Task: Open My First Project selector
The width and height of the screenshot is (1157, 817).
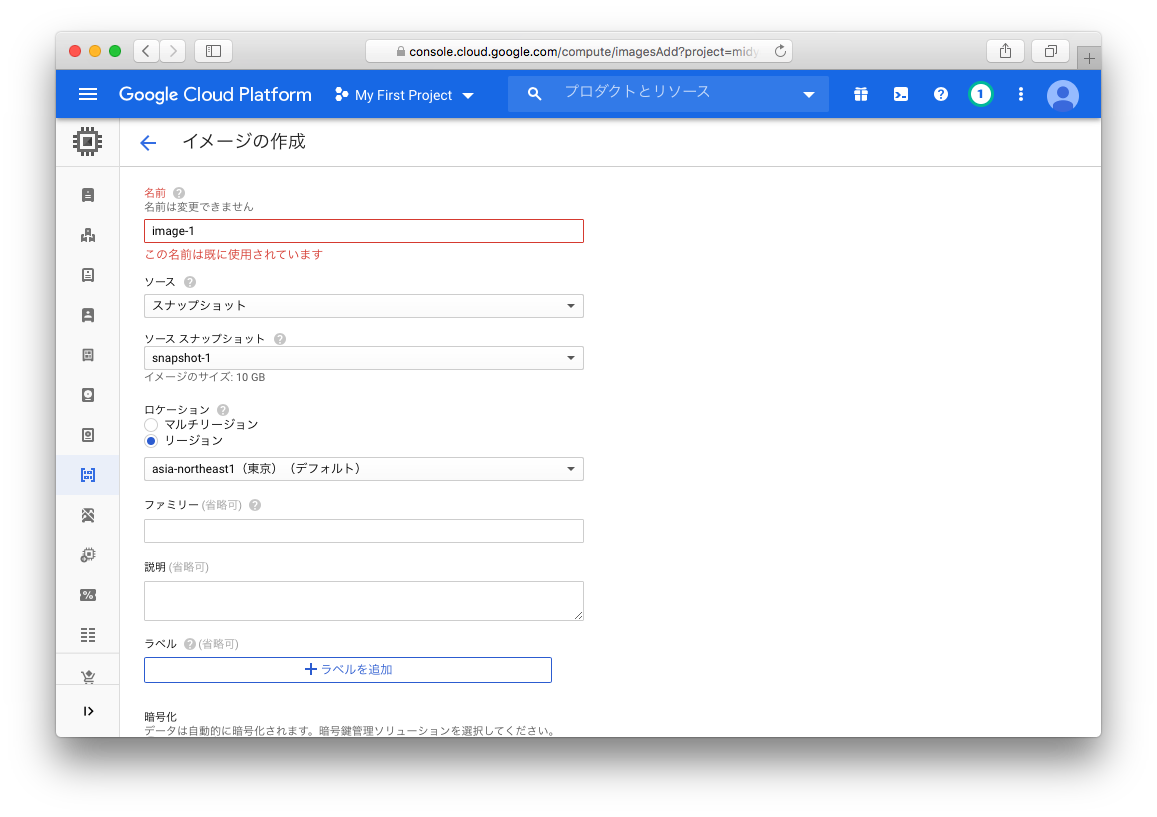Action: (x=404, y=95)
